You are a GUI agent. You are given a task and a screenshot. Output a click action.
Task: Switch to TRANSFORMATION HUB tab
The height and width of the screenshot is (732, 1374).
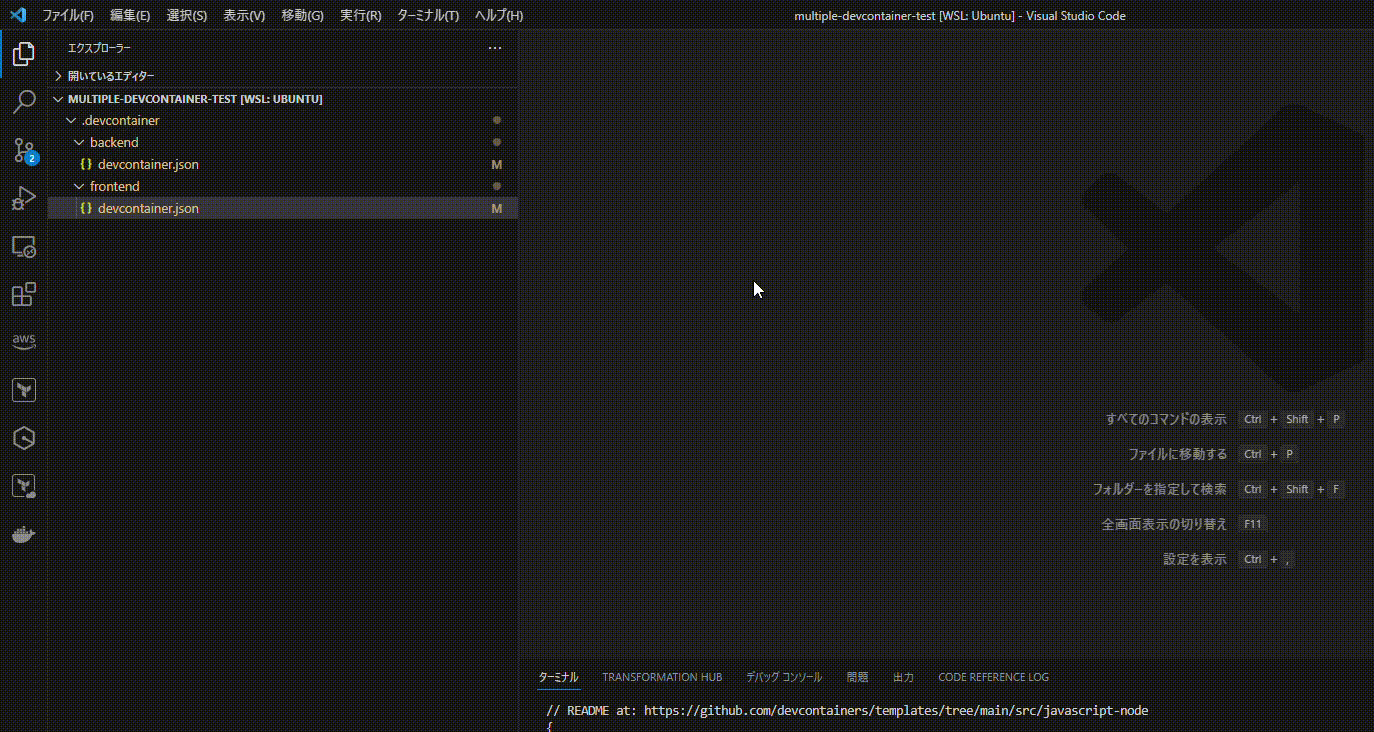662,677
